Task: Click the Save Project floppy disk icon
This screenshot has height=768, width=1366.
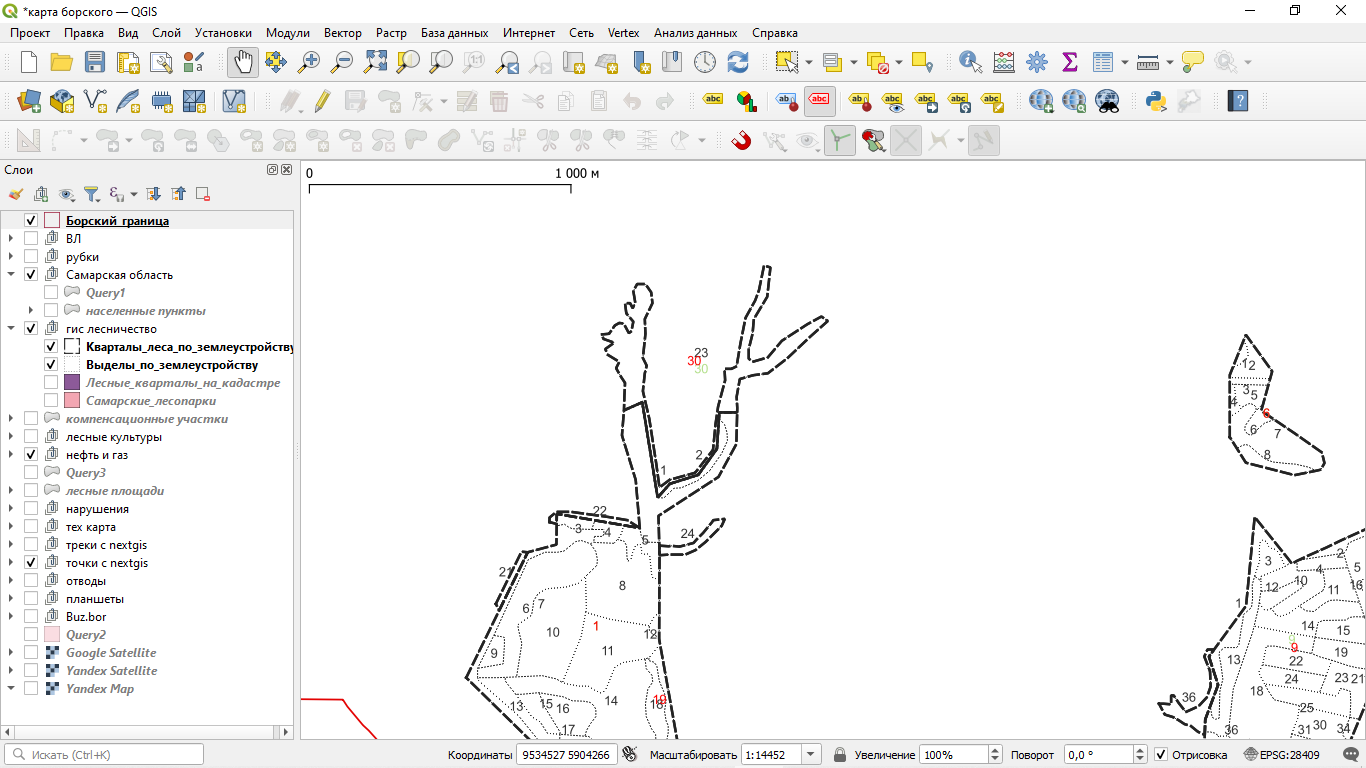Action: 94,62
